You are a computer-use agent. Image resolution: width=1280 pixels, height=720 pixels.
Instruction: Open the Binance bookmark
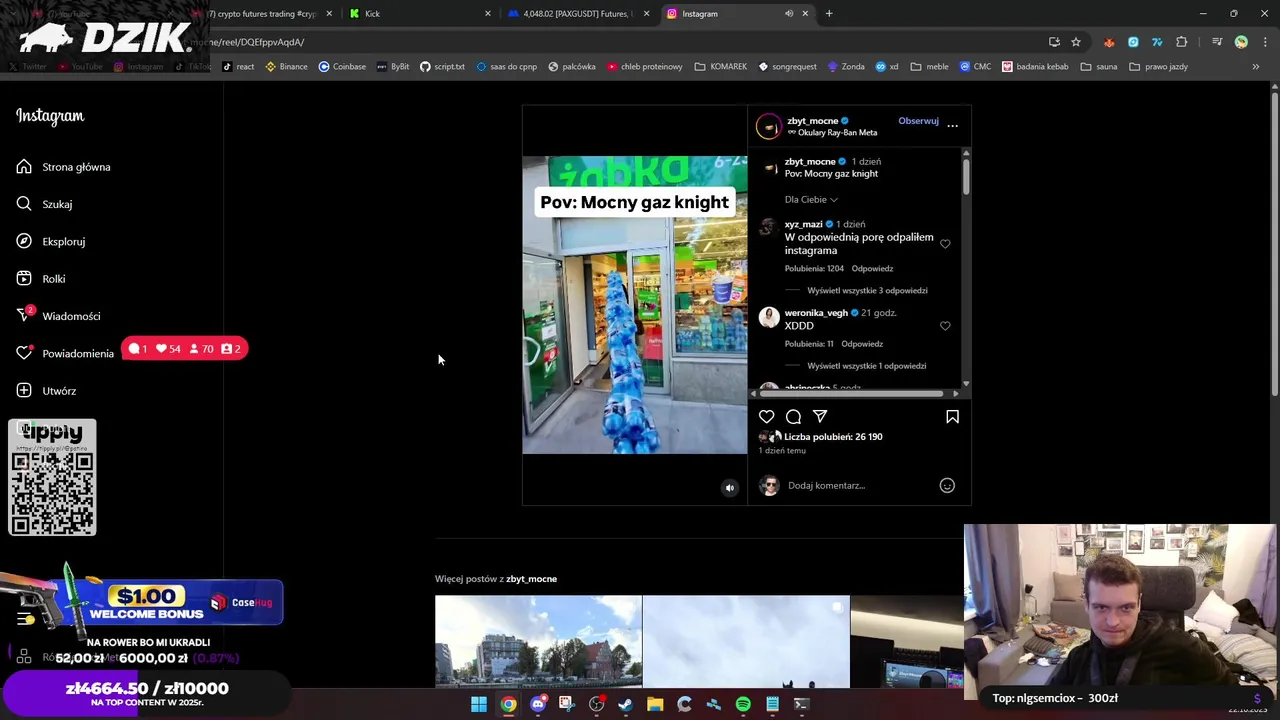click(x=286, y=67)
